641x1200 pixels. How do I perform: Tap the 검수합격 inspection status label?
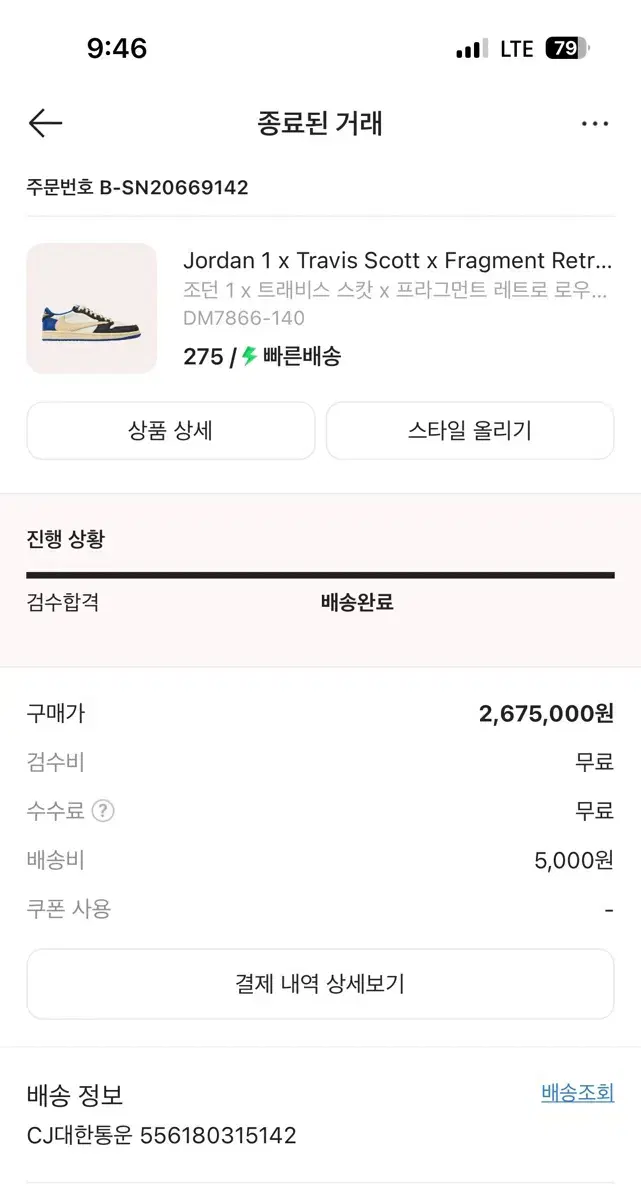point(62,603)
